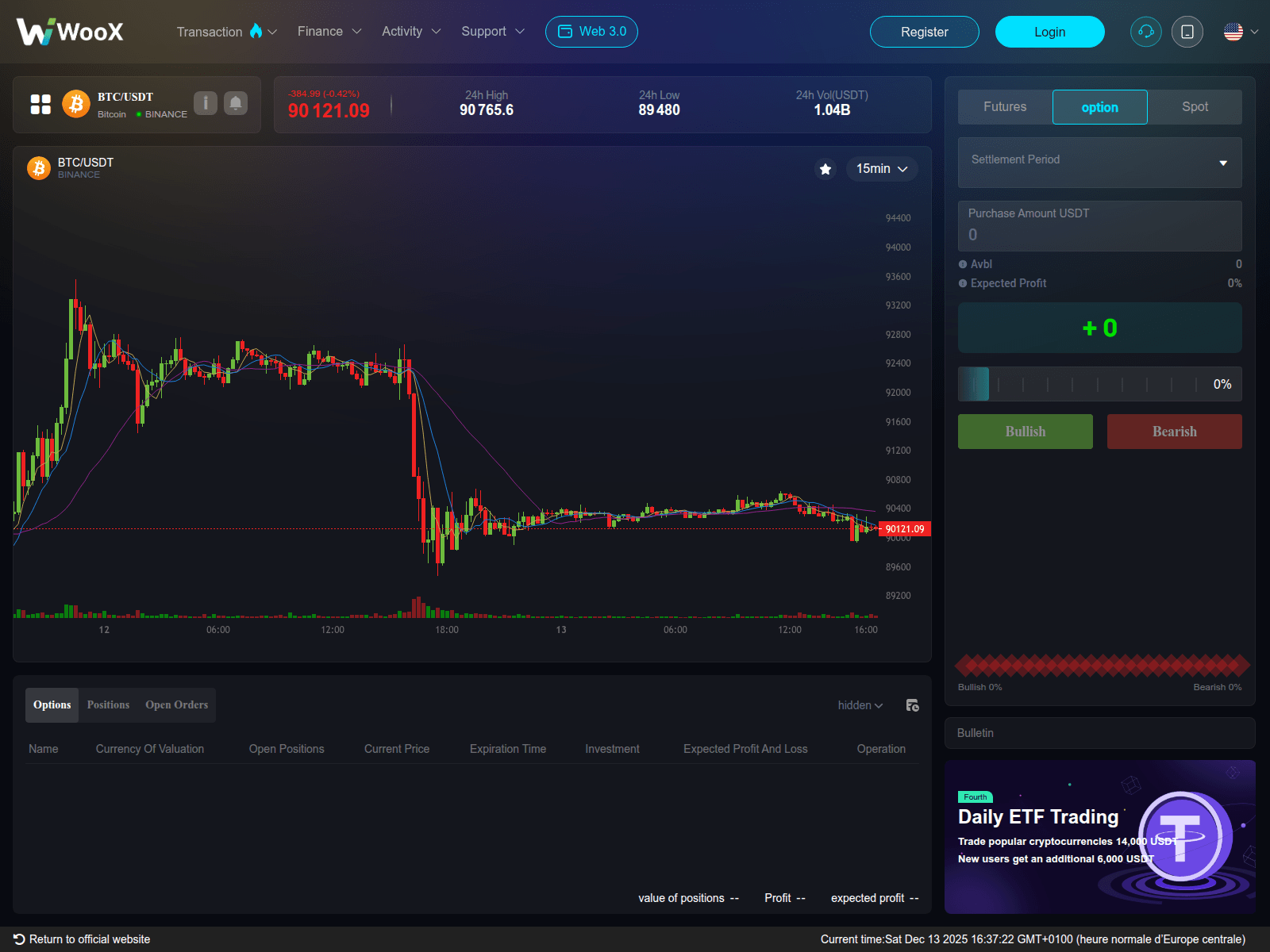
Task: Open the Daily ETF Trading banner
Action: pos(1100,837)
